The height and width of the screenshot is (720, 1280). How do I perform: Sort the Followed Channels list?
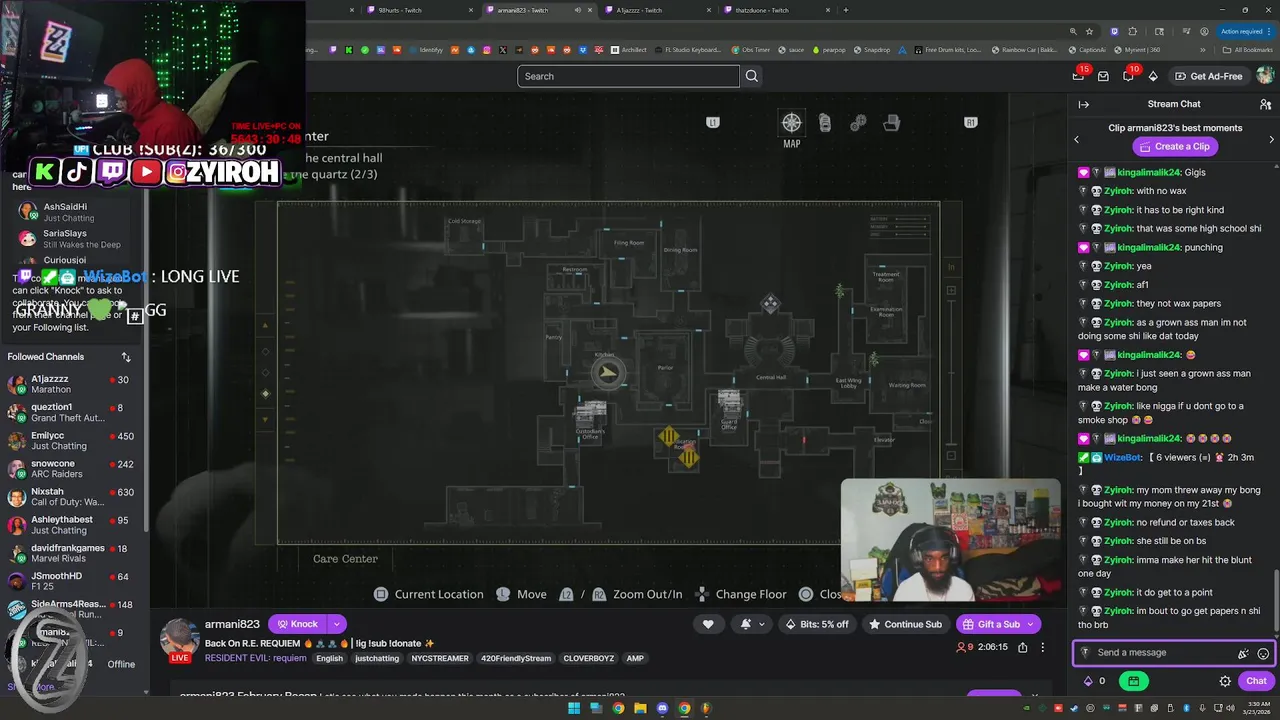(x=126, y=357)
